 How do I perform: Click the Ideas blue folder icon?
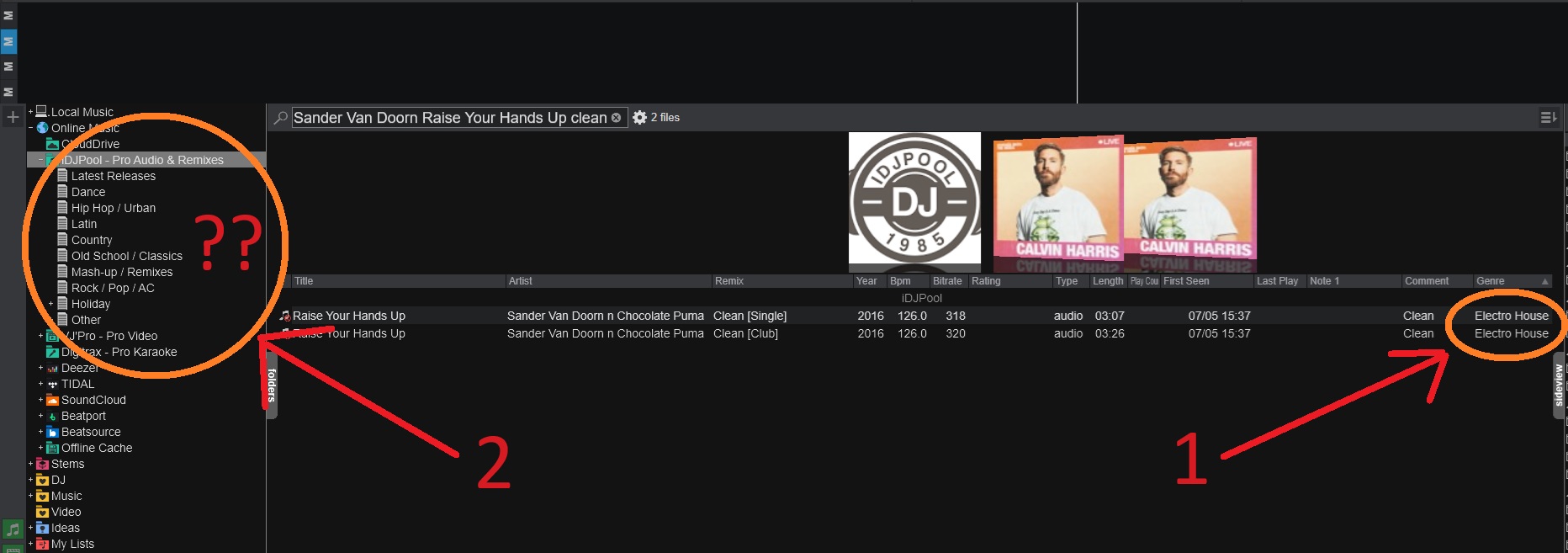(x=42, y=528)
